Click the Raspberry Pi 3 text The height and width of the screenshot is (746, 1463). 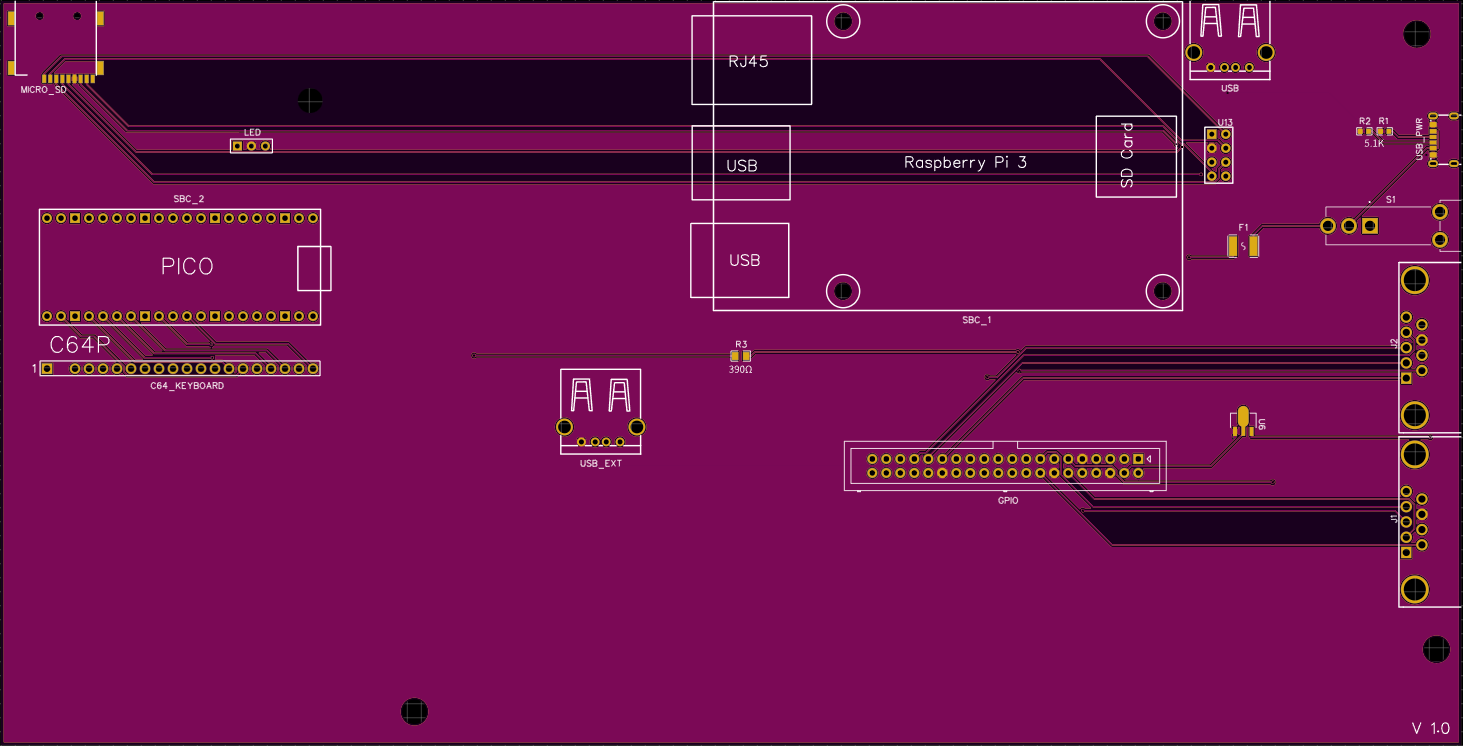click(965, 162)
